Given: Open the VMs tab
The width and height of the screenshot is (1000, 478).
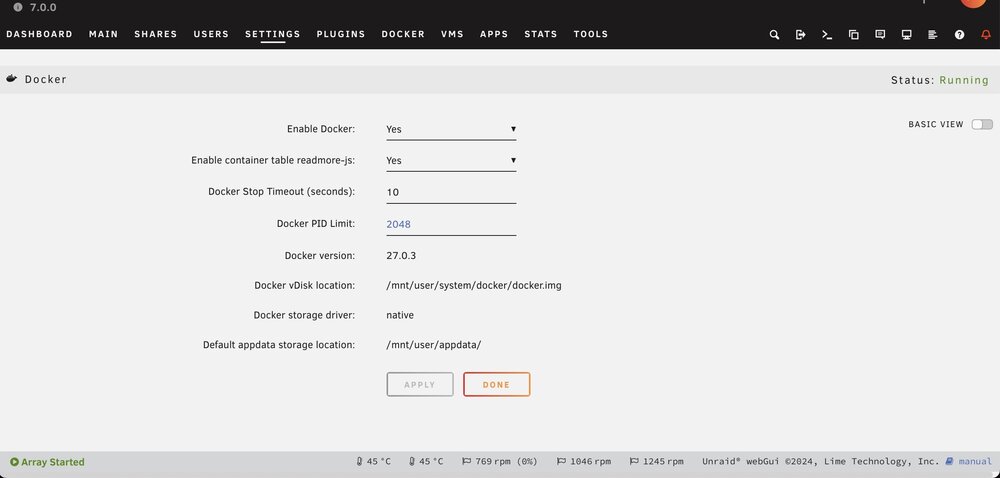Looking at the screenshot, I should coord(452,34).
